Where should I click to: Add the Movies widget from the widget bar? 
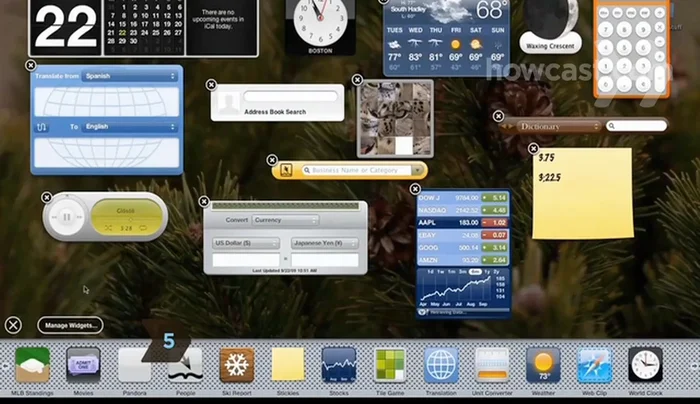(x=83, y=365)
